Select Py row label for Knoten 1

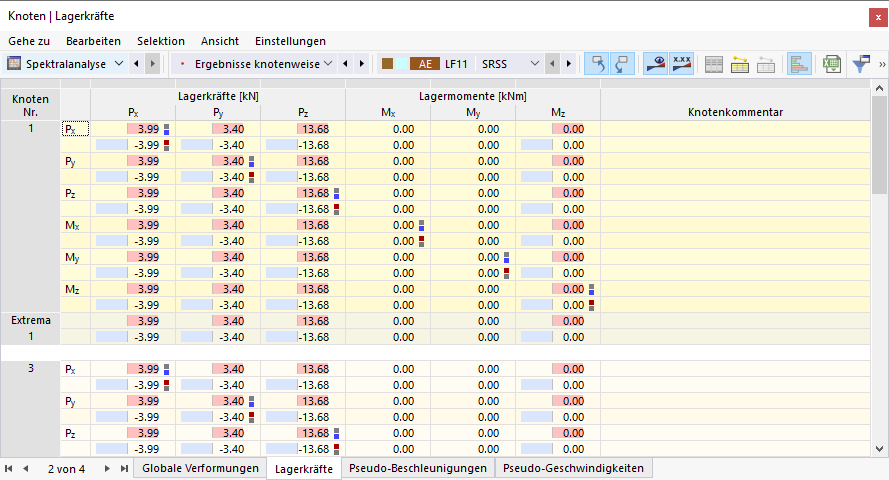[x=75, y=161]
